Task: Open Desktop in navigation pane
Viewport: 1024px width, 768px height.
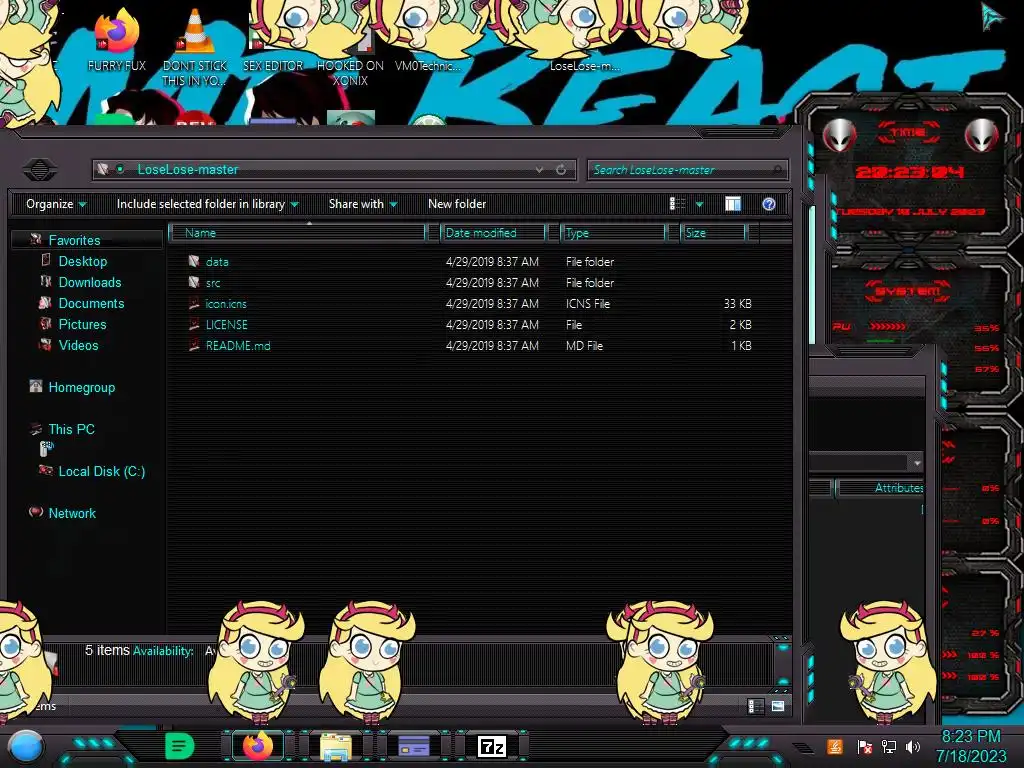Action: tap(82, 261)
